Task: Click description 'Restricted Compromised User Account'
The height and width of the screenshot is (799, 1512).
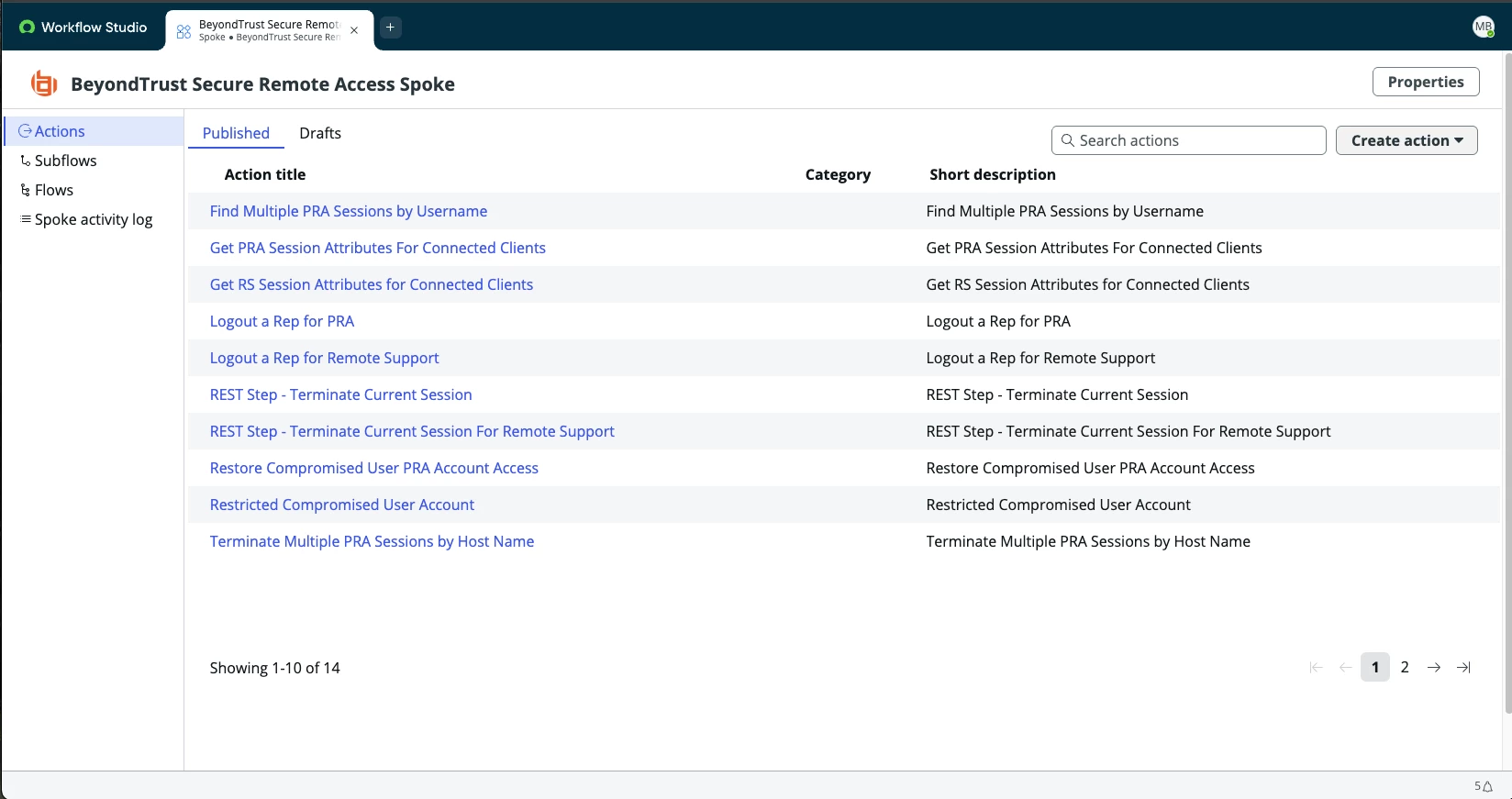Action: [x=1059, y=505]
